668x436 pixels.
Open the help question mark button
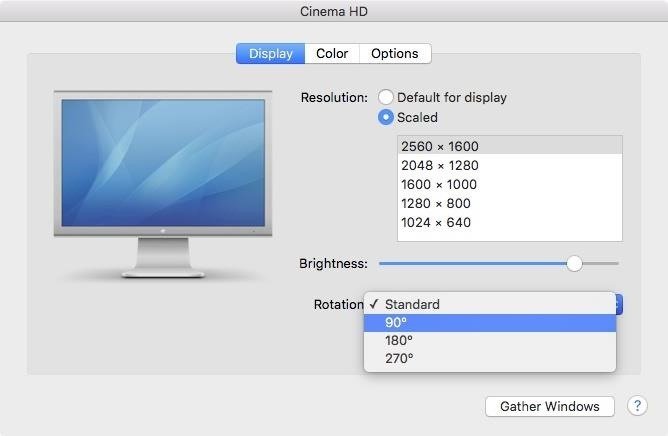point(637,405)
